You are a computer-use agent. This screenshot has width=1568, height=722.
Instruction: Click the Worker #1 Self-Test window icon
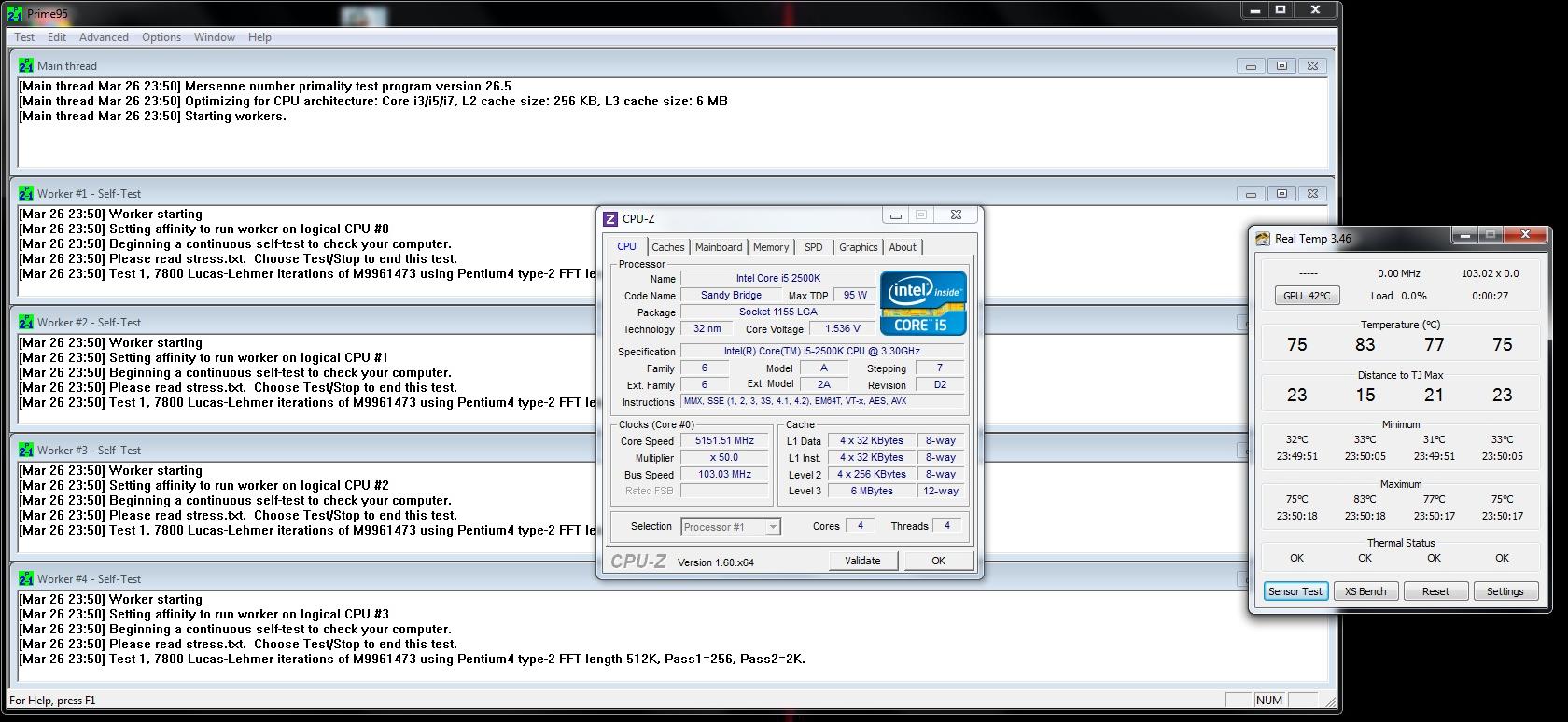26,194
